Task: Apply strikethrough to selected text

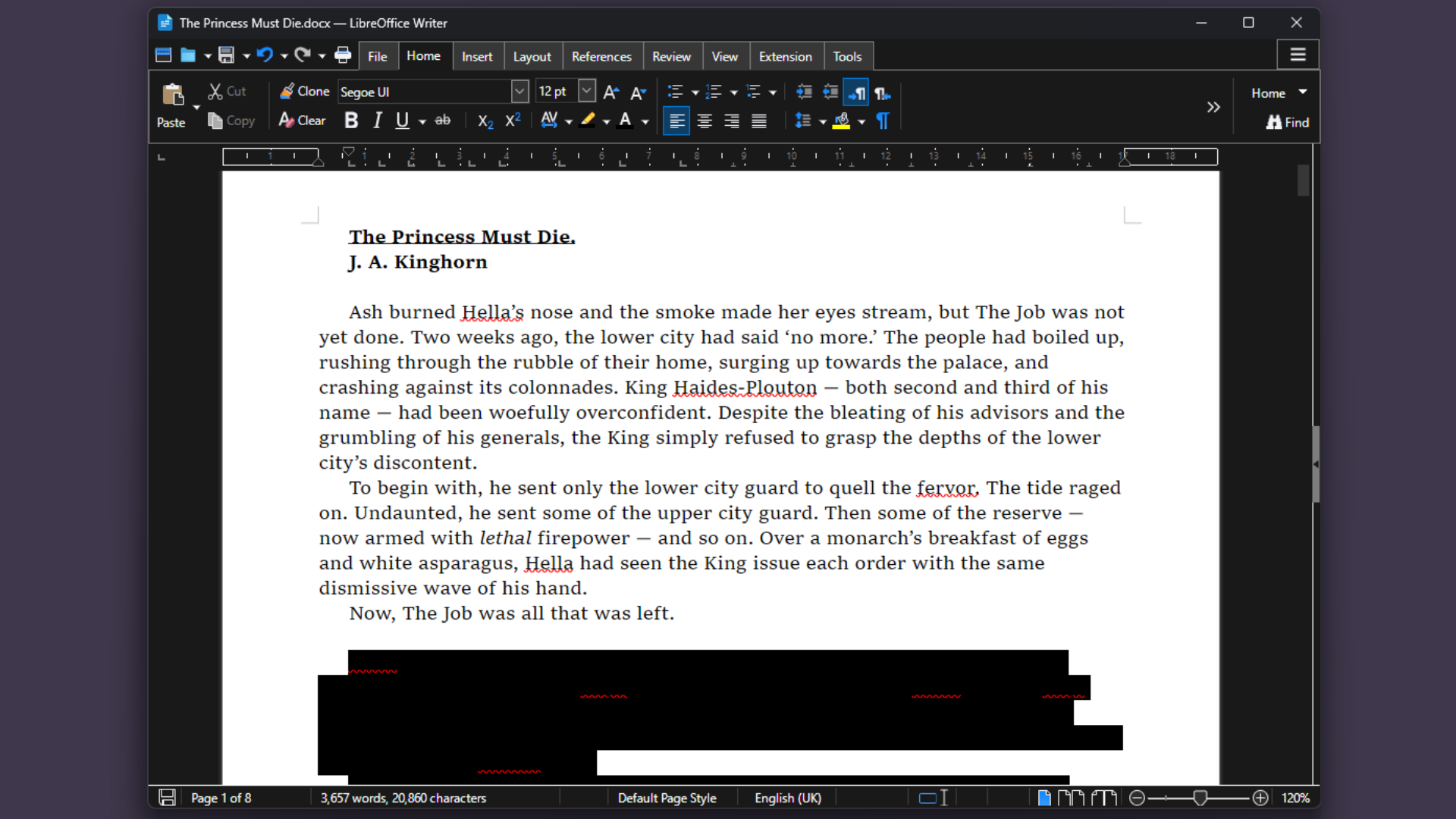Action: pos(442,121)
